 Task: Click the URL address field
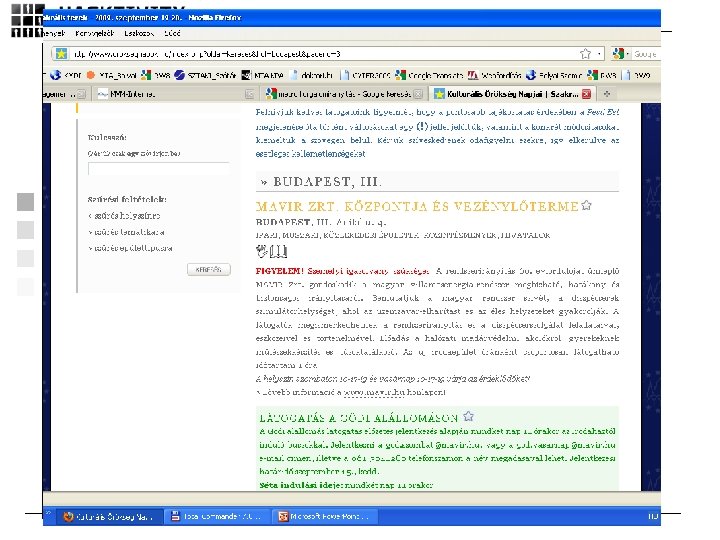click(321, 54)
